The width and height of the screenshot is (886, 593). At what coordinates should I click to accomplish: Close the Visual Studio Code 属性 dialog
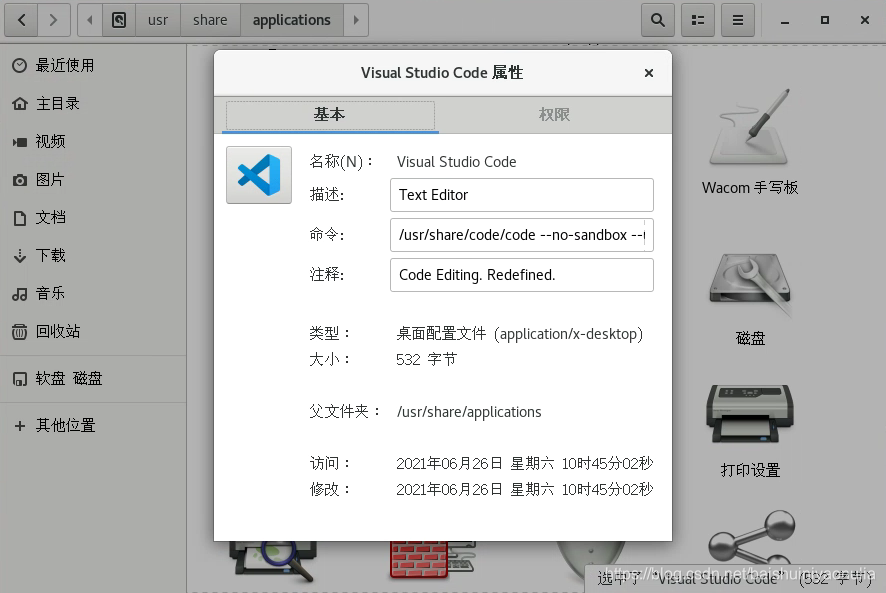click(x=649, y=73)
